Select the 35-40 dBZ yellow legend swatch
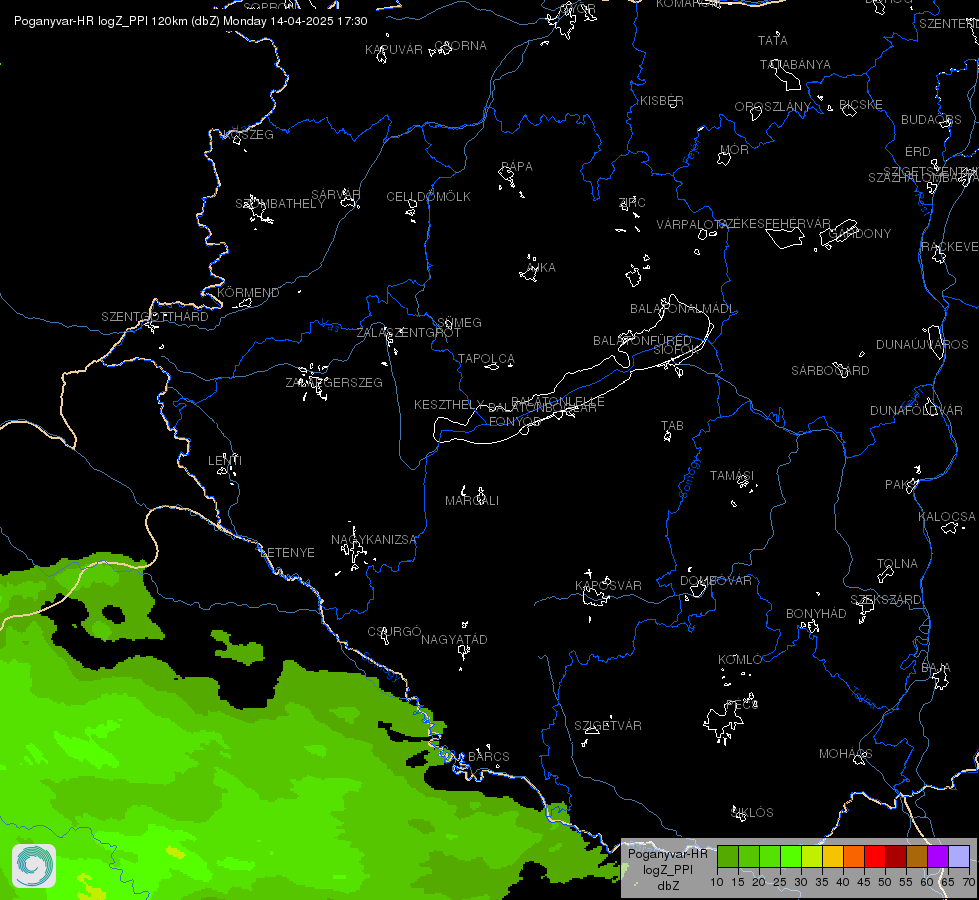979x900 pixels. pos(833,857)
